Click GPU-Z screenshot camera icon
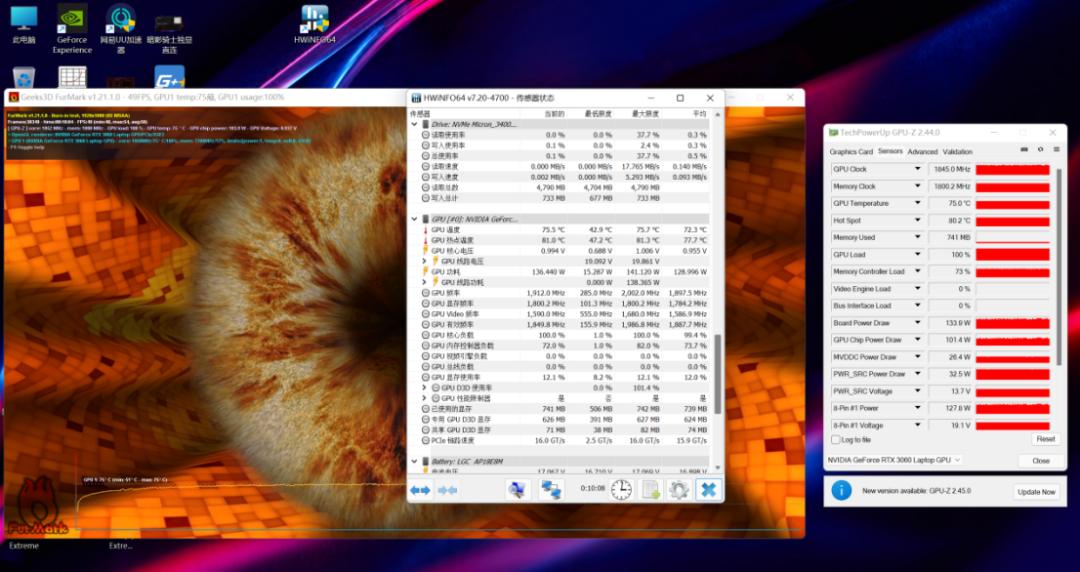This screenshot has width=1080, height=572. click(x=1022, y=151)
